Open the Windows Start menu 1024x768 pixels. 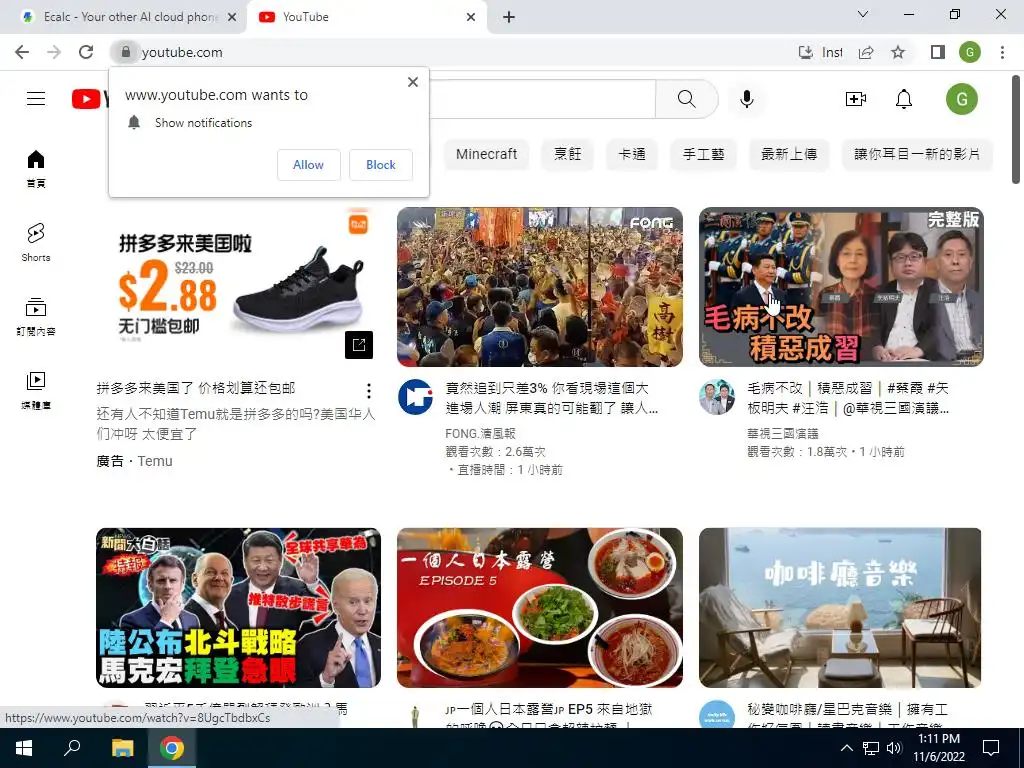point(24,748)
